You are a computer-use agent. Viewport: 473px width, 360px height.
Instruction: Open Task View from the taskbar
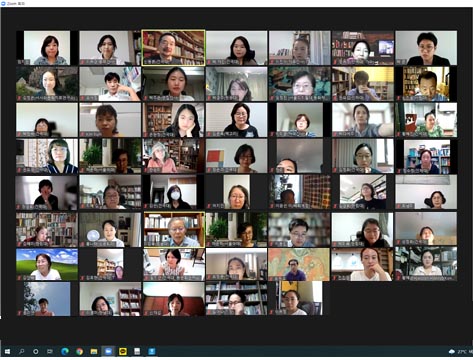[50, 351]
